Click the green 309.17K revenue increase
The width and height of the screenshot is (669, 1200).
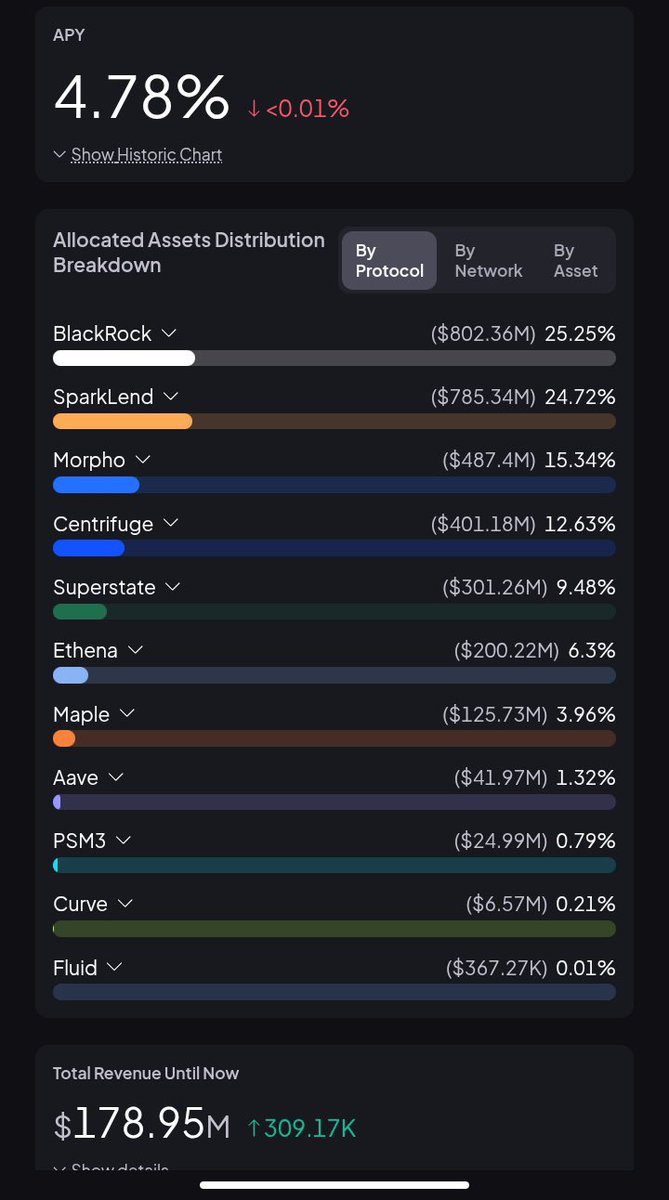(301, 1129)
